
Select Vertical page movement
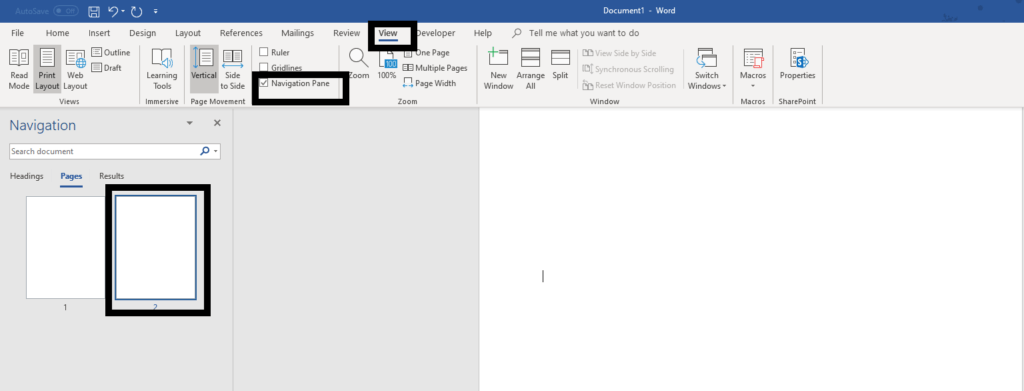tap(204, 69)
